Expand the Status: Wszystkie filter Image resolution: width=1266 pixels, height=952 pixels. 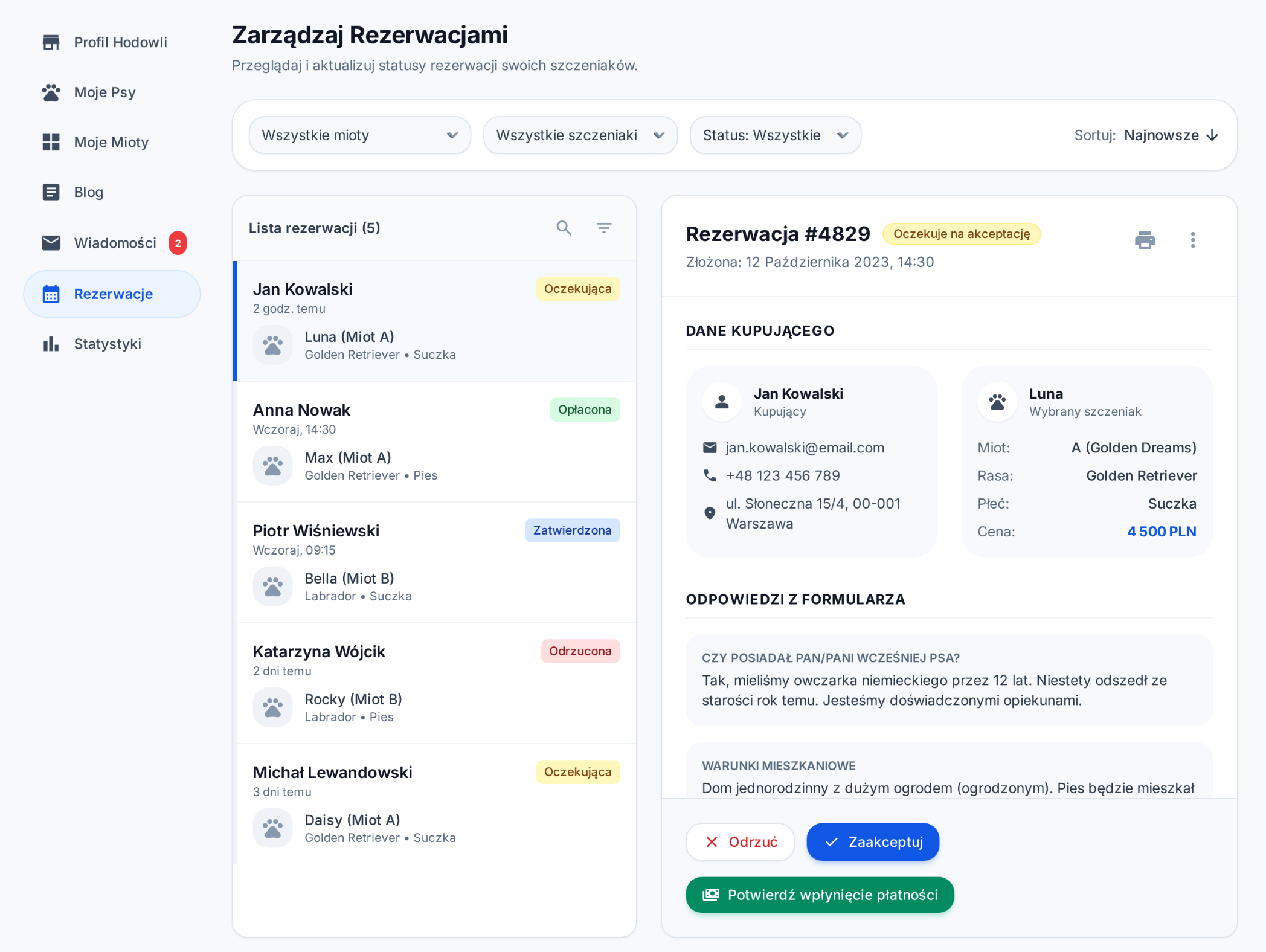(x=775, y=135)
